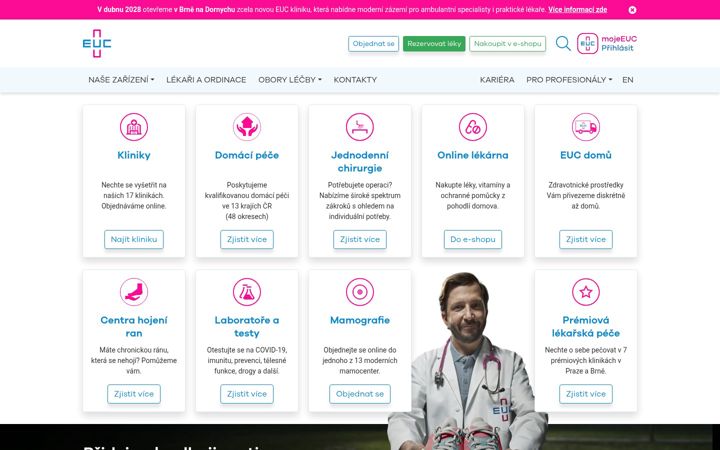Click the Jednodenní chirurgie bed icon
This screenshot has height=450, width=720.
360,127
